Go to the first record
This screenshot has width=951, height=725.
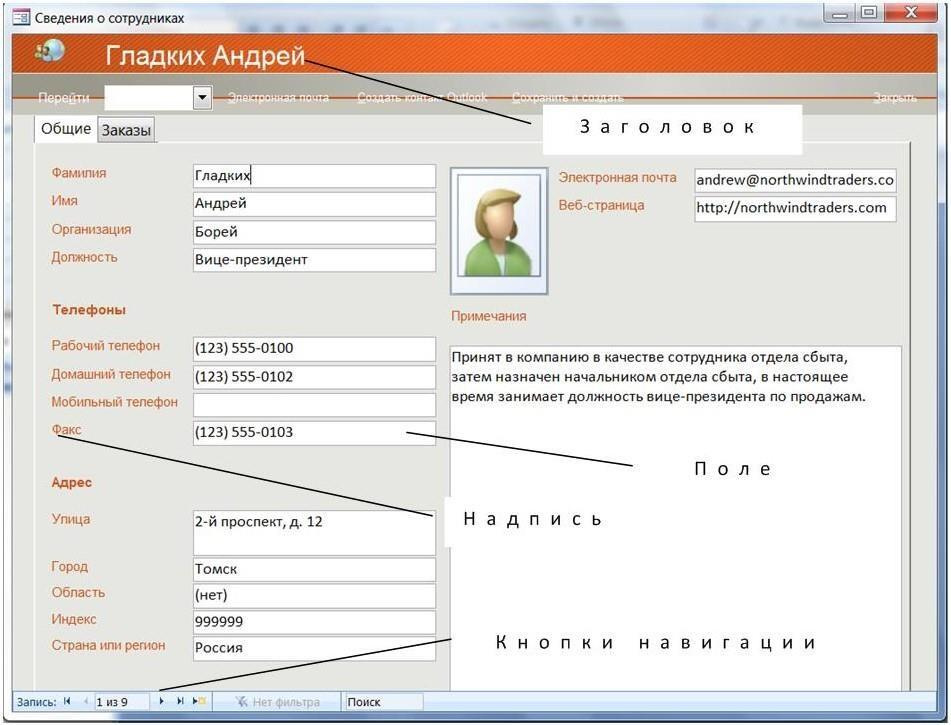tap(67, 701)
